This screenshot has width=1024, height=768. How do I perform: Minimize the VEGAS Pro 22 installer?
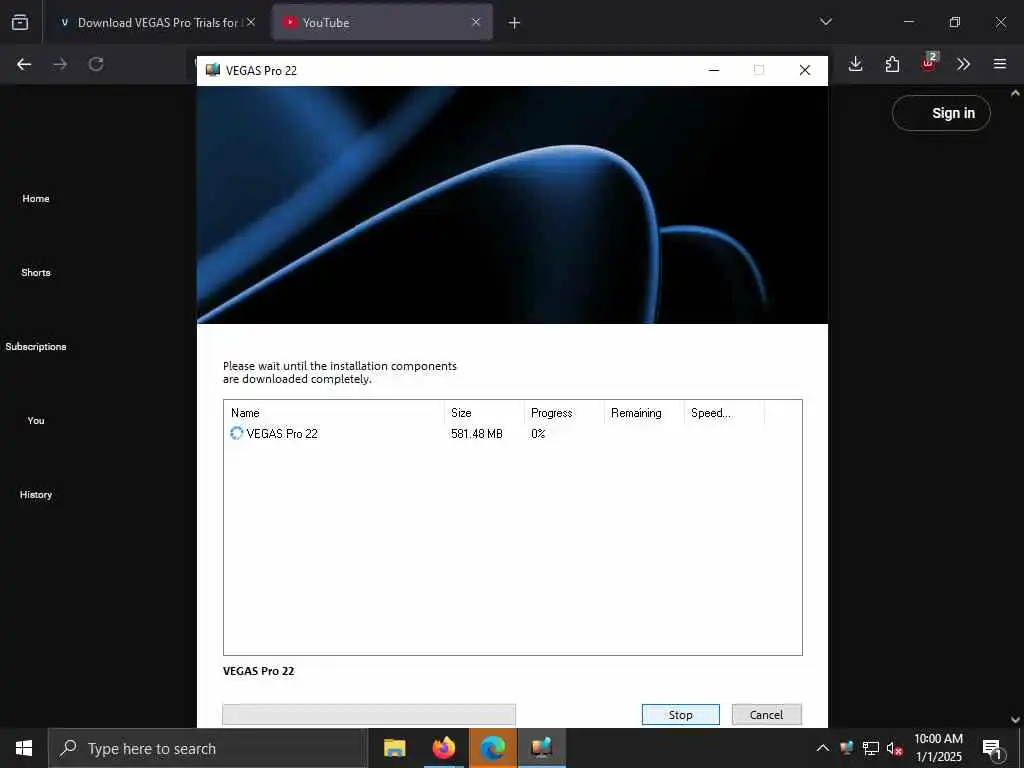coord(714,70)
